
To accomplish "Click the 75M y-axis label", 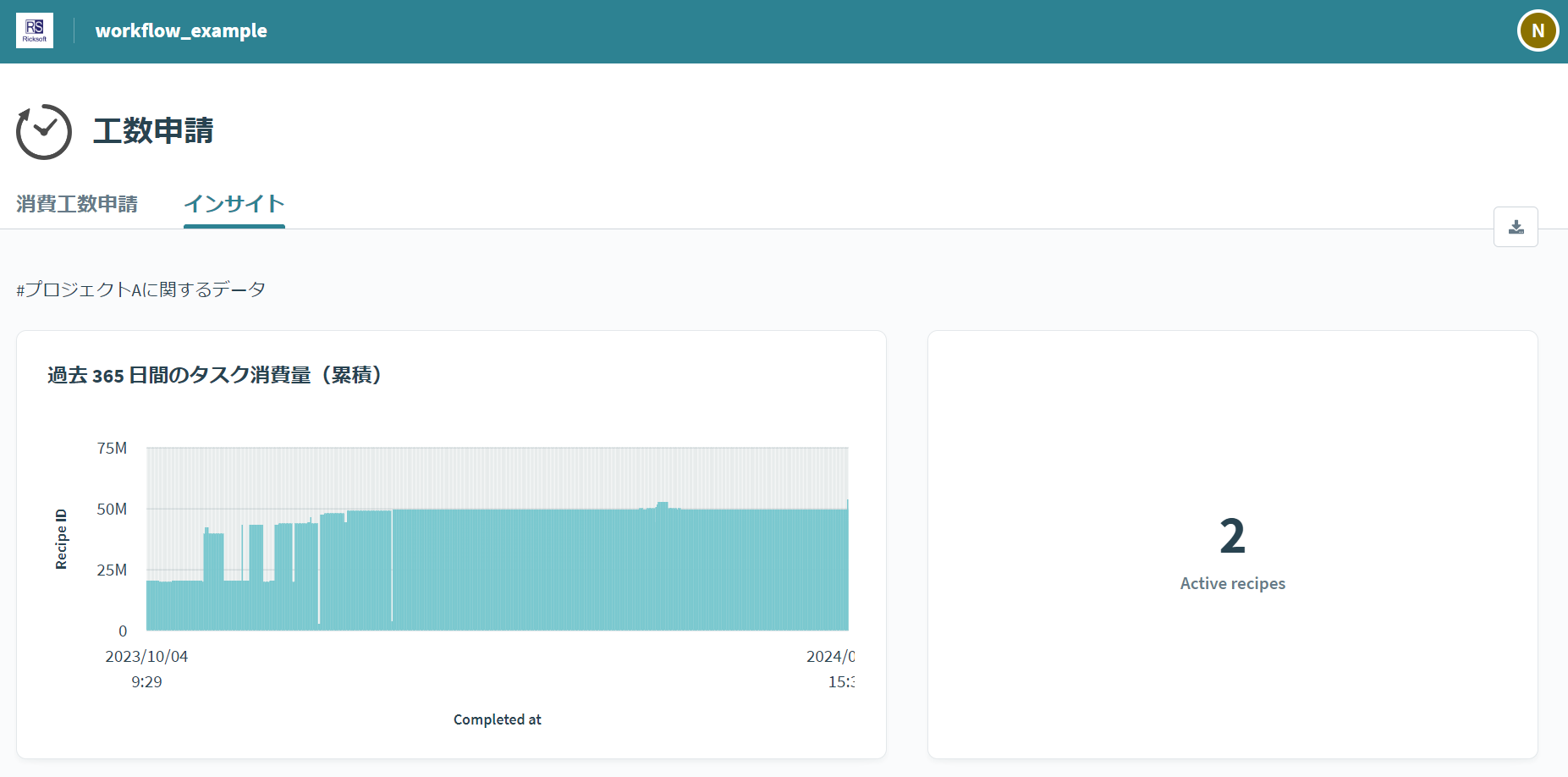I will (x=112, y=448).
